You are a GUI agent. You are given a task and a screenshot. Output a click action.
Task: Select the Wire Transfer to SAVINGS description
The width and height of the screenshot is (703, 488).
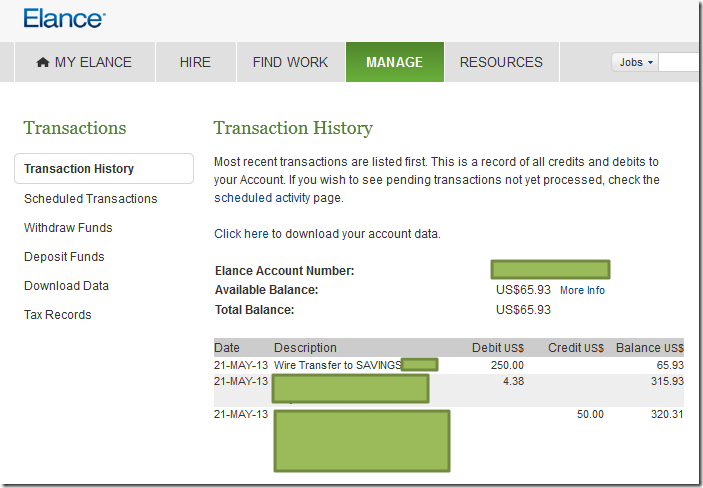(x=338, y=365)
